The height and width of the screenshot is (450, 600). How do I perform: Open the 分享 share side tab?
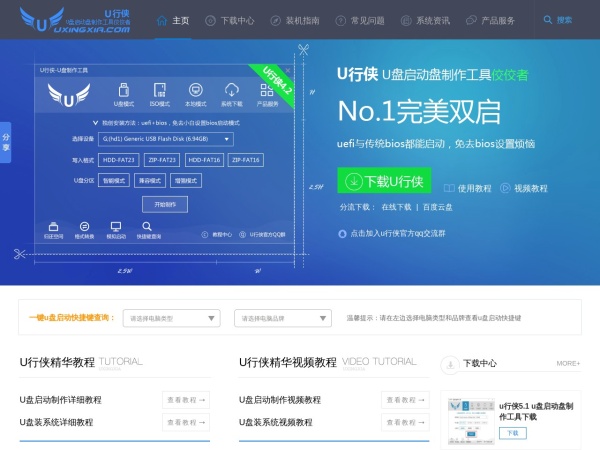[x=5, y=142]
